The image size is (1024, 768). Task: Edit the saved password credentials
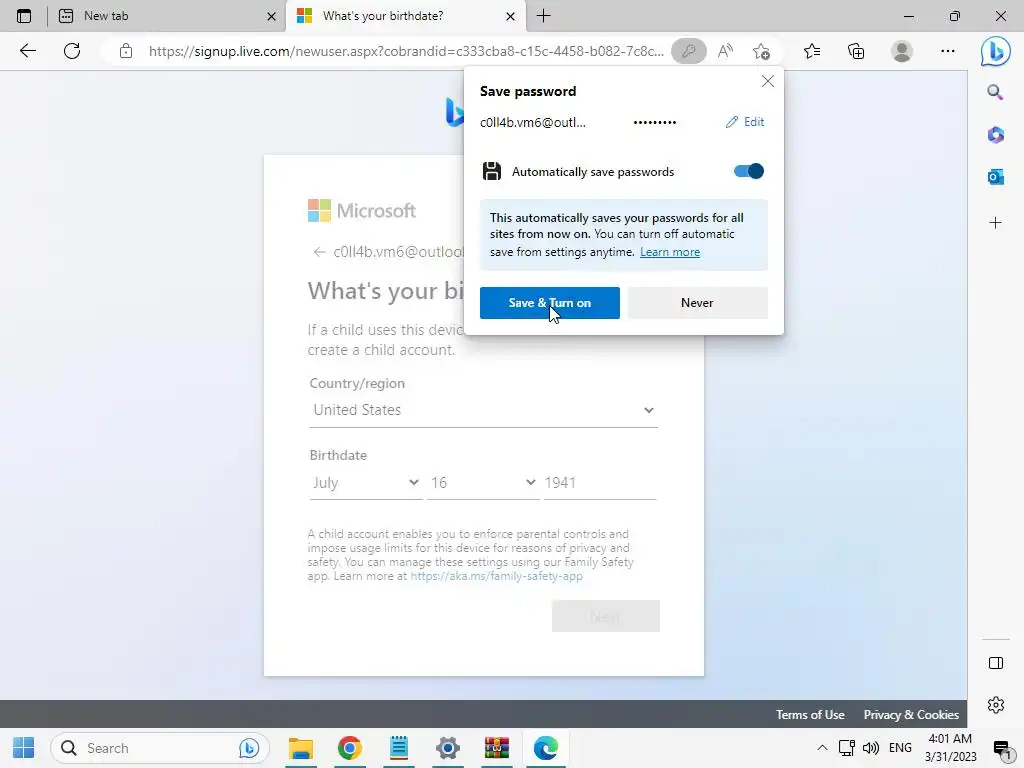745,122
